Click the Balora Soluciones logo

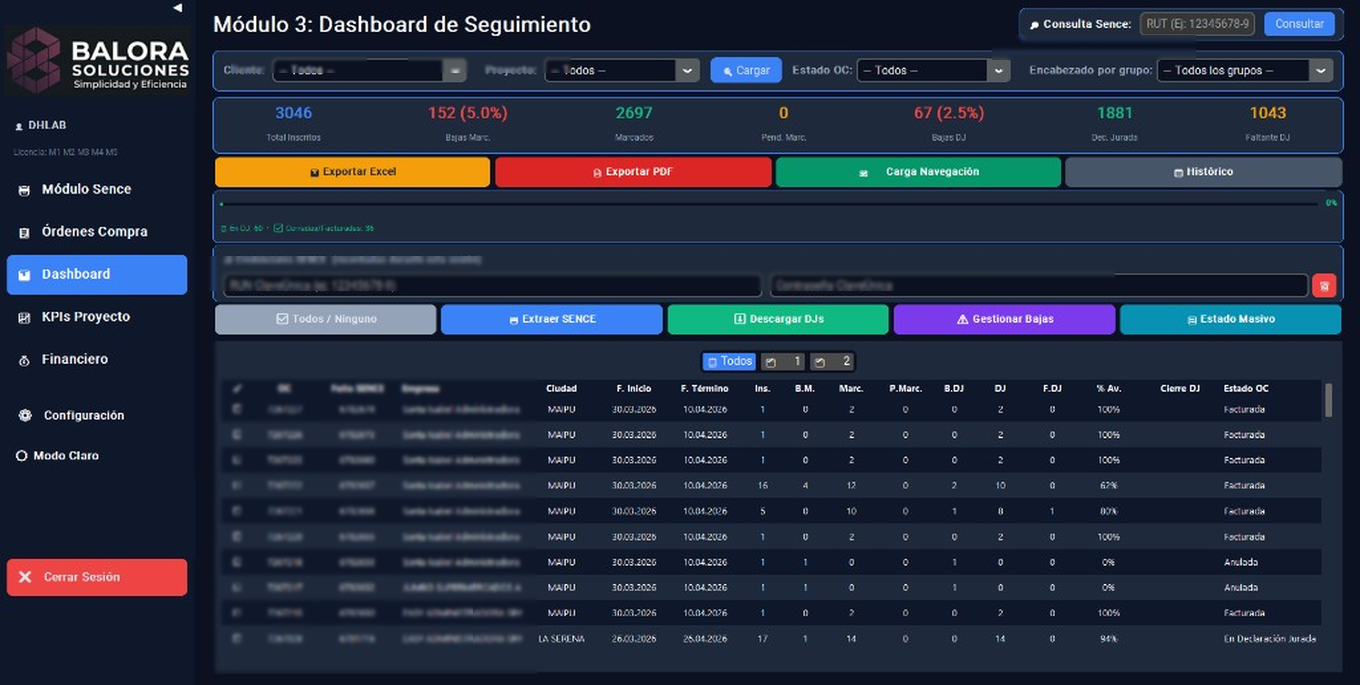click(x=97, y=62)
